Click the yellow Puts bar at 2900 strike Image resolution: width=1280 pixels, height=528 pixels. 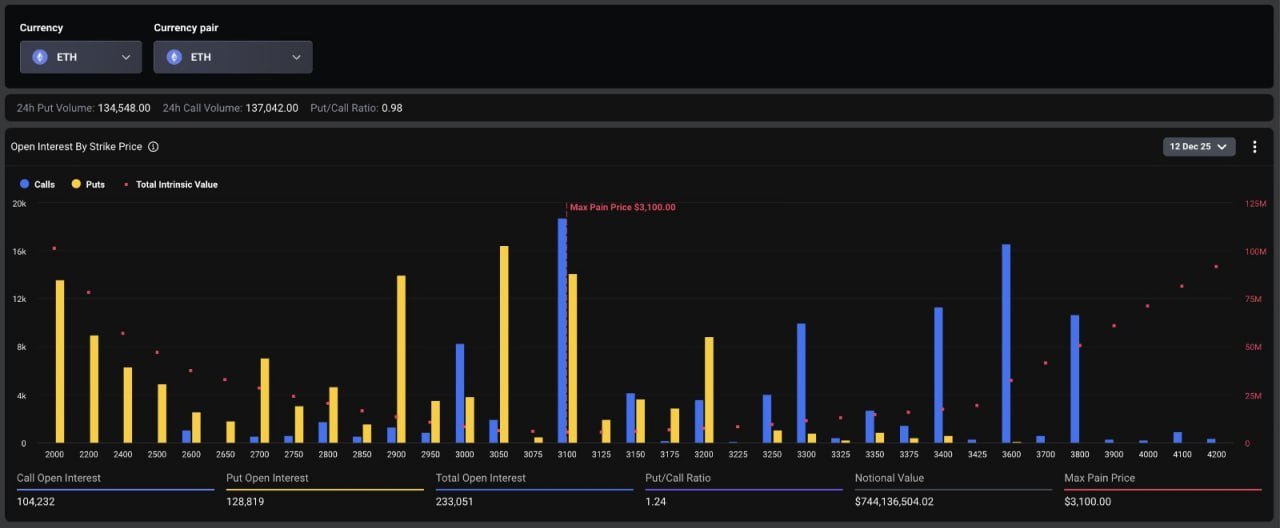tap(401, 359)
